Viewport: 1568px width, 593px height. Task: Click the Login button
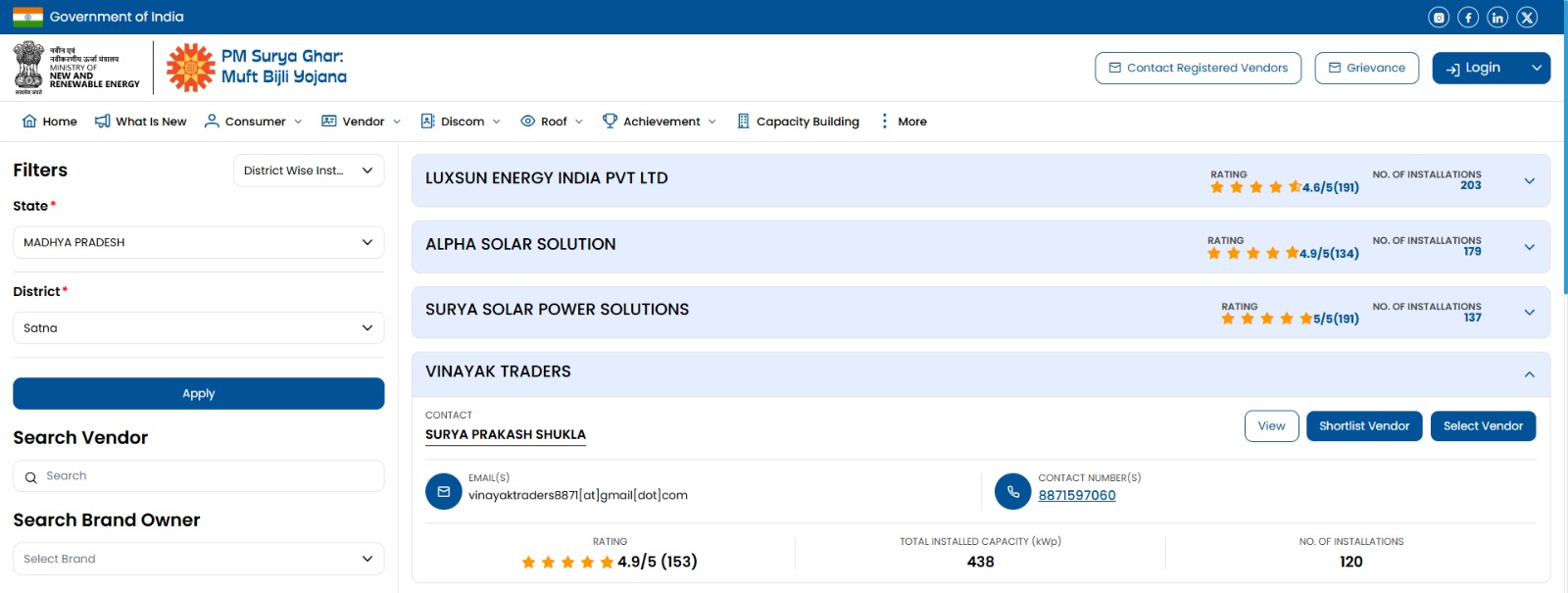[1474, 68]
